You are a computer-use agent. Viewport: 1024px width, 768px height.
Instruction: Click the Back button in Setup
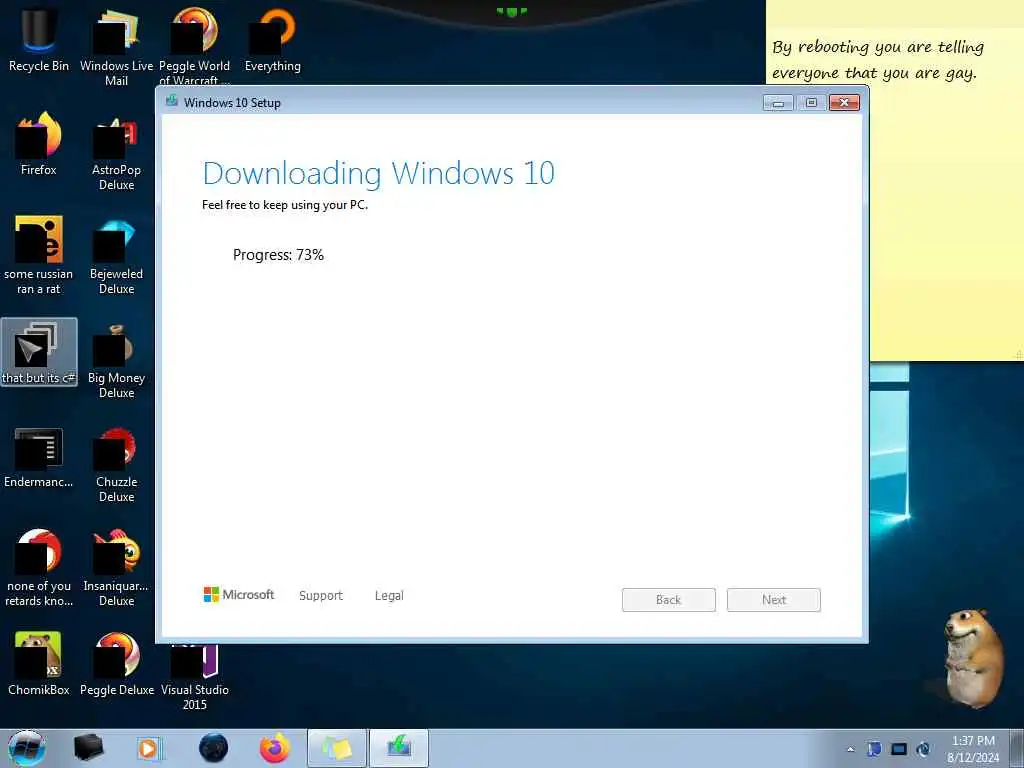[x=669, y=600]
